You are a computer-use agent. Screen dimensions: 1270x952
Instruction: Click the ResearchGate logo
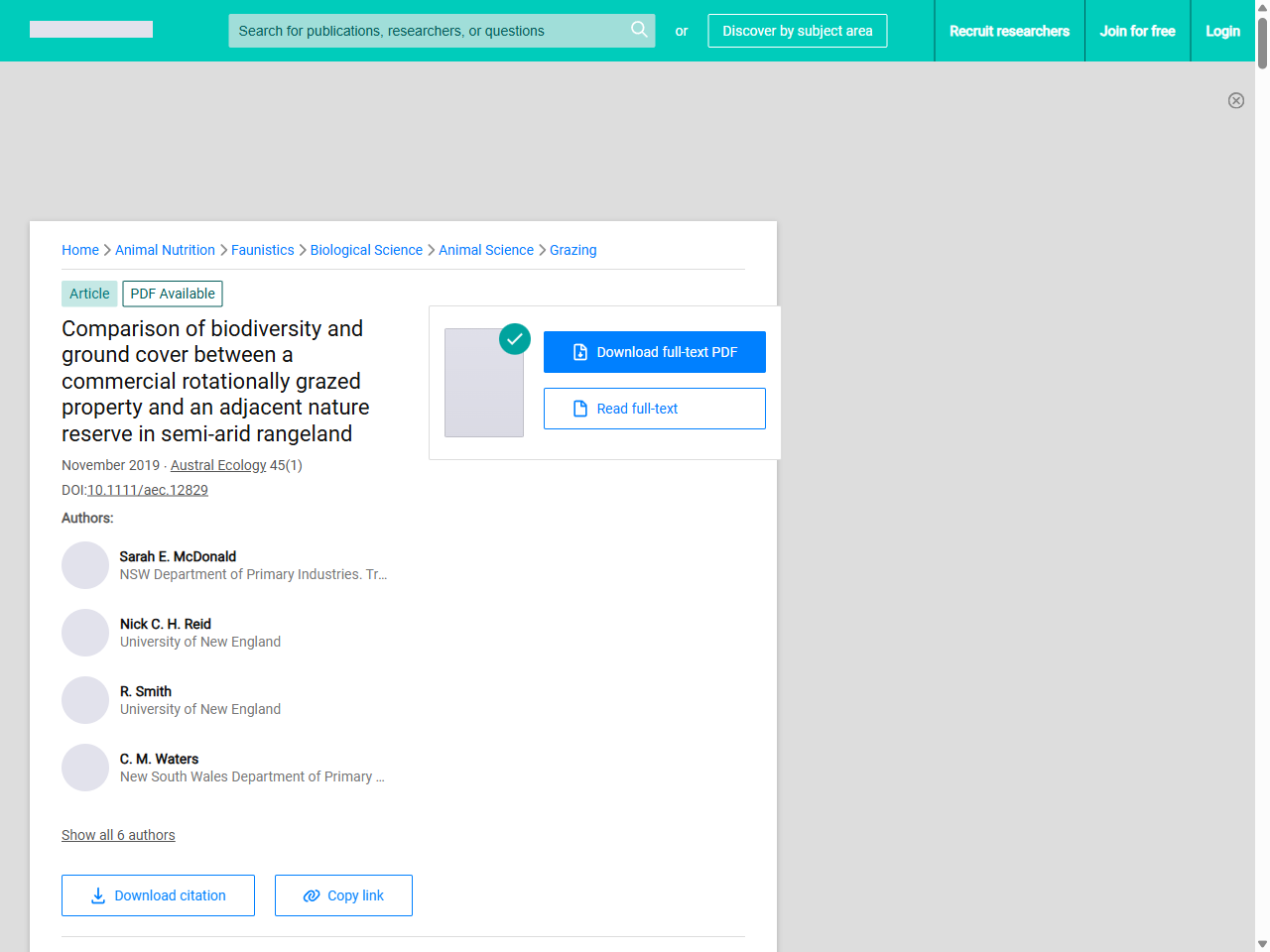[x=90, y=29]
